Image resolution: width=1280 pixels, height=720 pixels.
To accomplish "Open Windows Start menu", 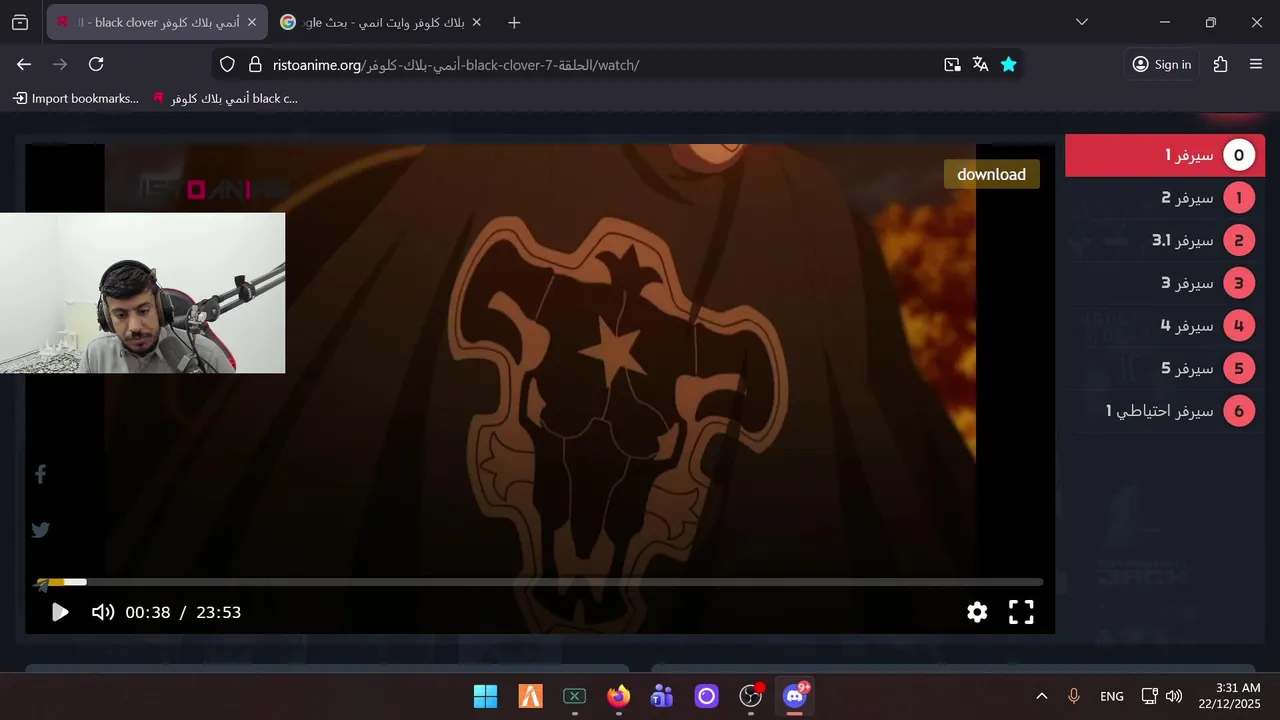I will point(486,696).
